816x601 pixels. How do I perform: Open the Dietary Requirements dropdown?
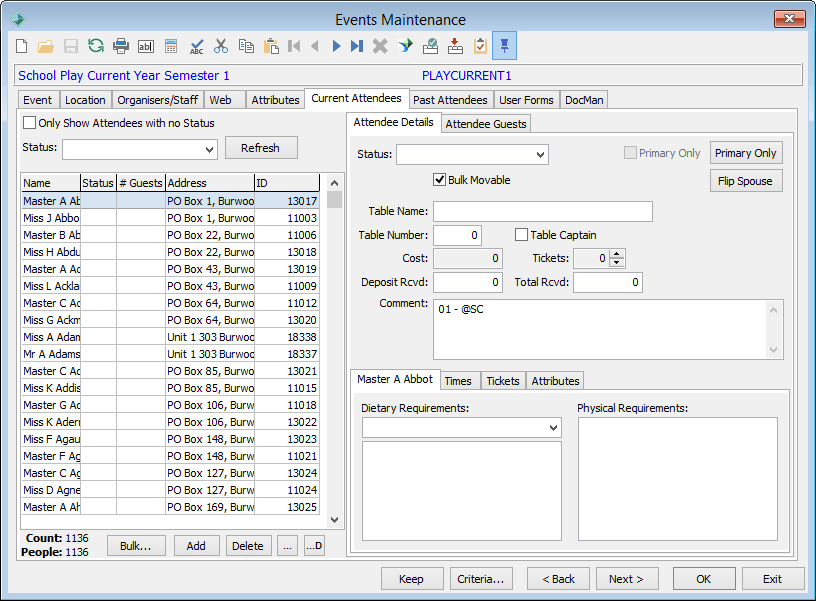pyautogui.click(x=553, y=428)
